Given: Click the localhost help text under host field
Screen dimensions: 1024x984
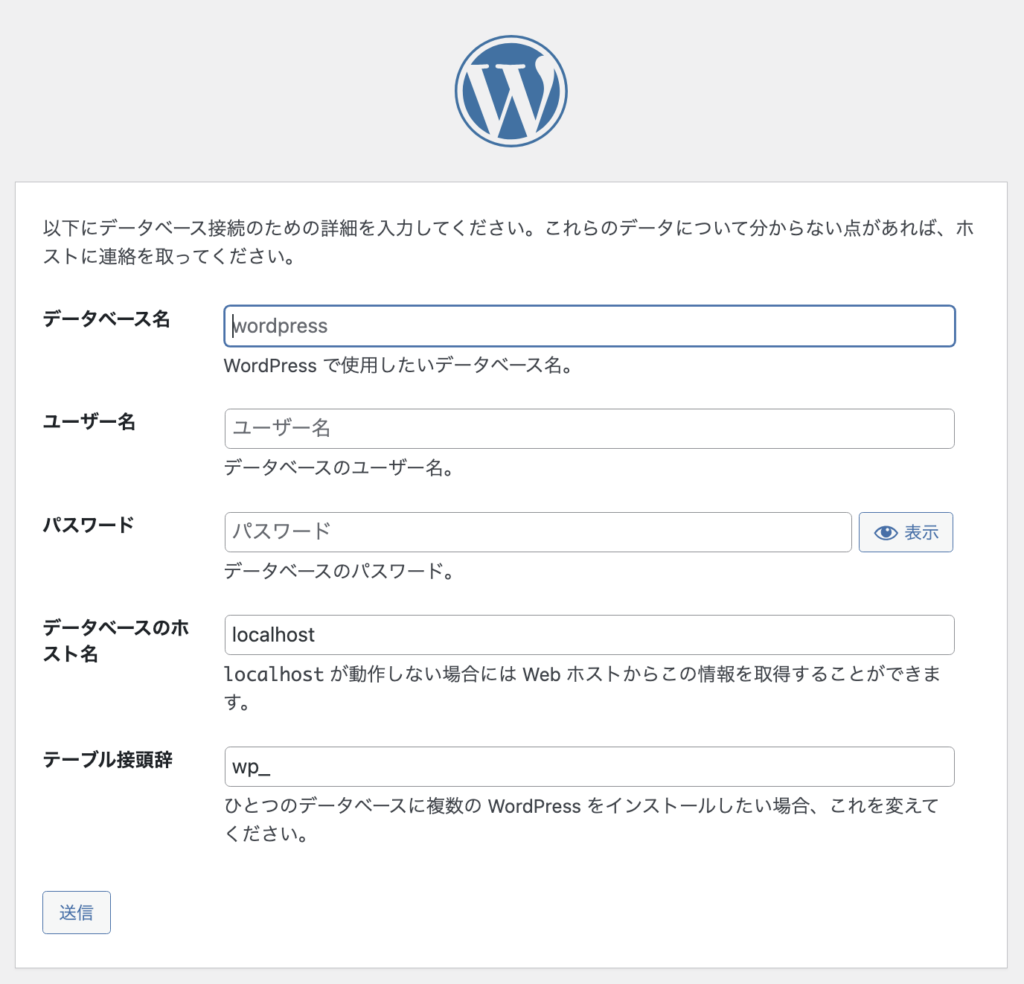Looking at the screenshot, I should pos(583,688).
